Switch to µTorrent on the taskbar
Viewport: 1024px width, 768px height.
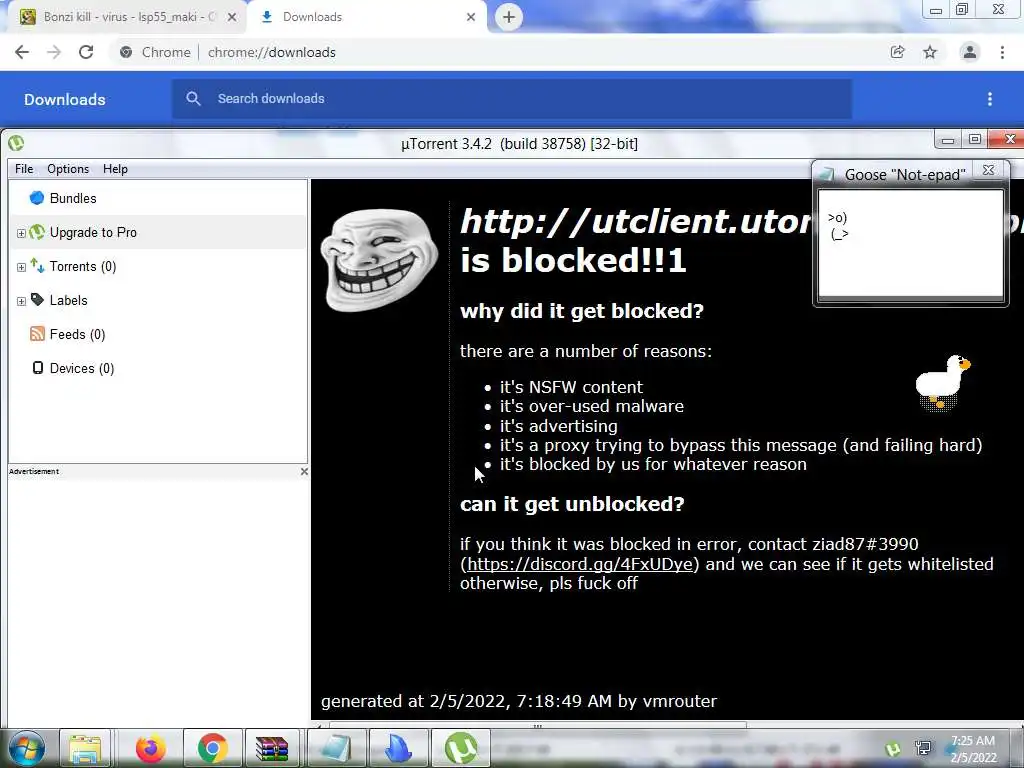tap(461, 748)
